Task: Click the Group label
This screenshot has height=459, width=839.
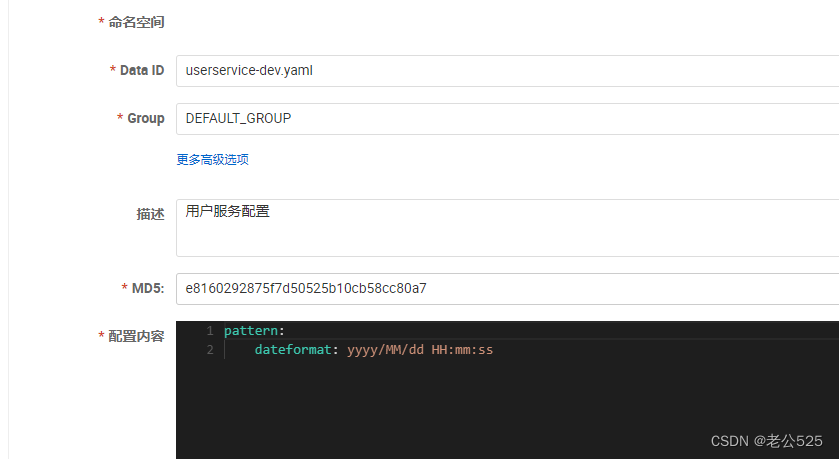Action: (x=146, y=118)
